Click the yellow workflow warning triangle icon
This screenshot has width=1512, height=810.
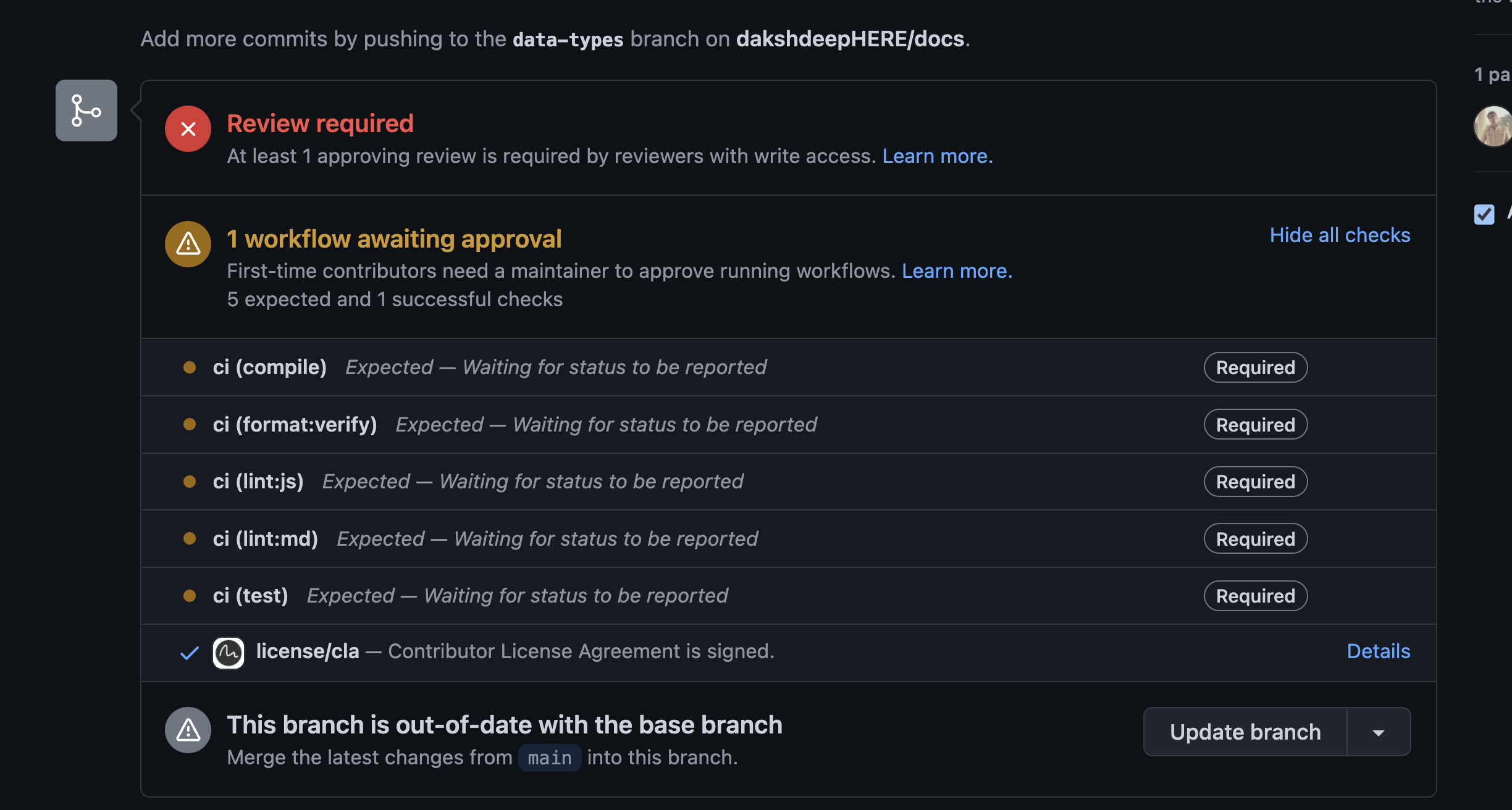point(187,244)
